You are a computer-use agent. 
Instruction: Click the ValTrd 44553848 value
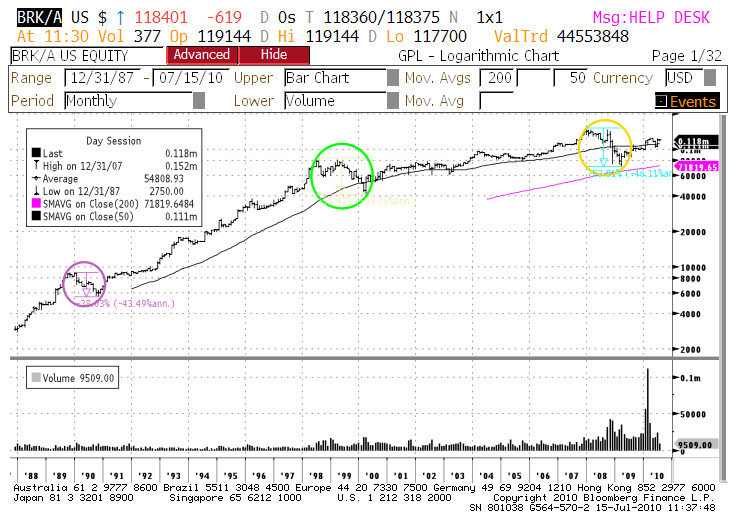tap(592, 36)
